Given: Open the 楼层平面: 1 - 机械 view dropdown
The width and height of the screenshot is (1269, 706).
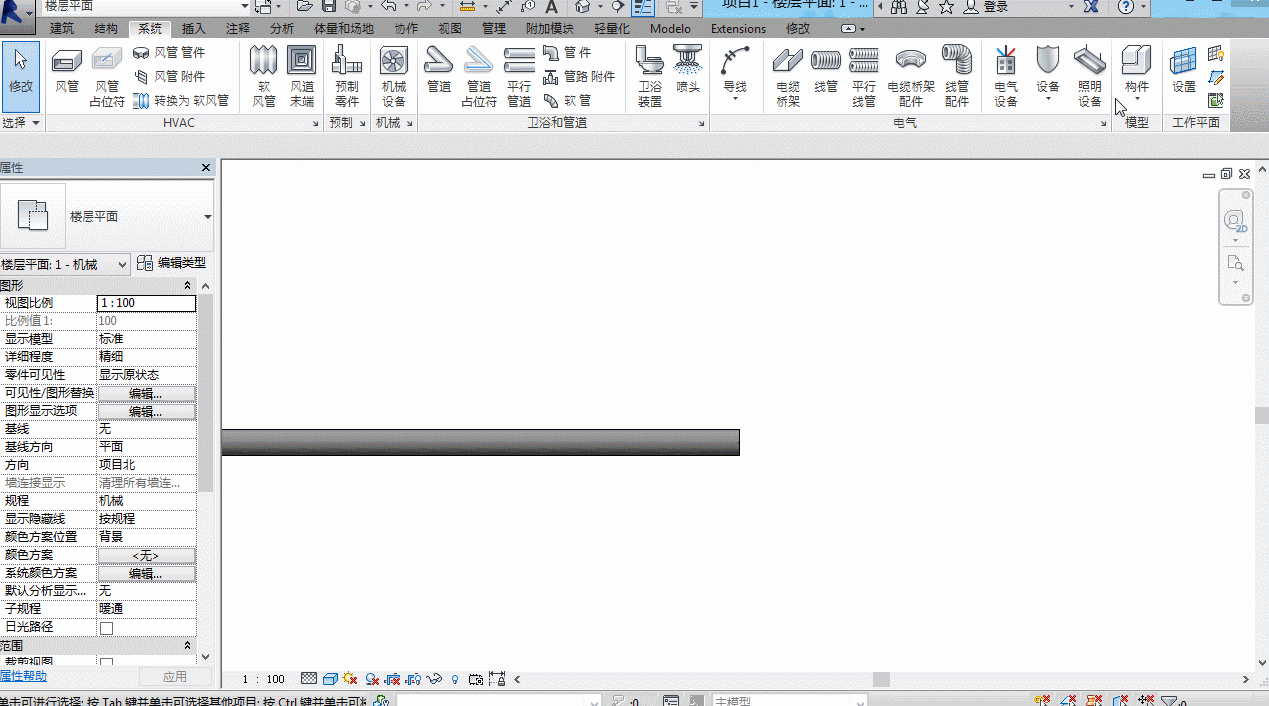Looking at the screenshot, I should 66,264.
